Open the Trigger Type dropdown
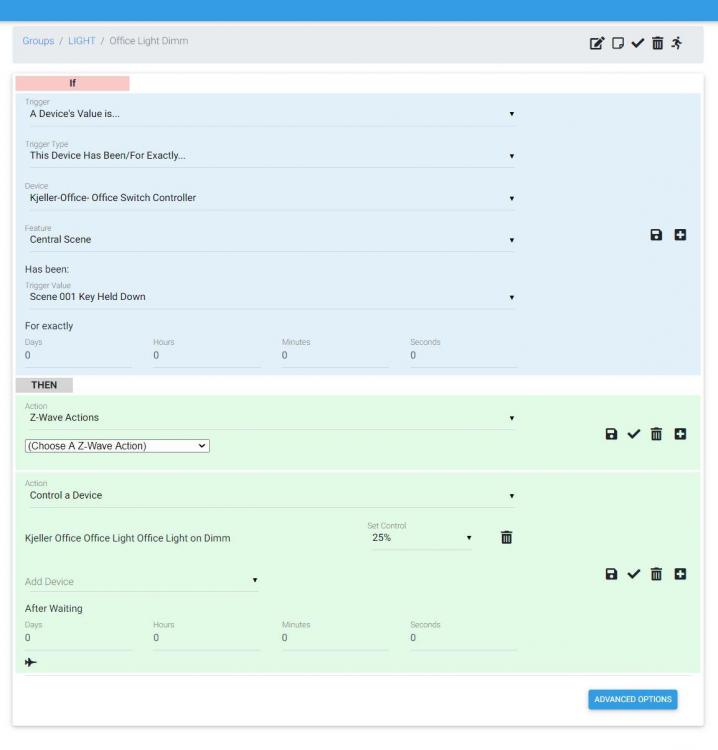Image resolution: width=718 pixels, height=750 pixels. coord(270,156)
